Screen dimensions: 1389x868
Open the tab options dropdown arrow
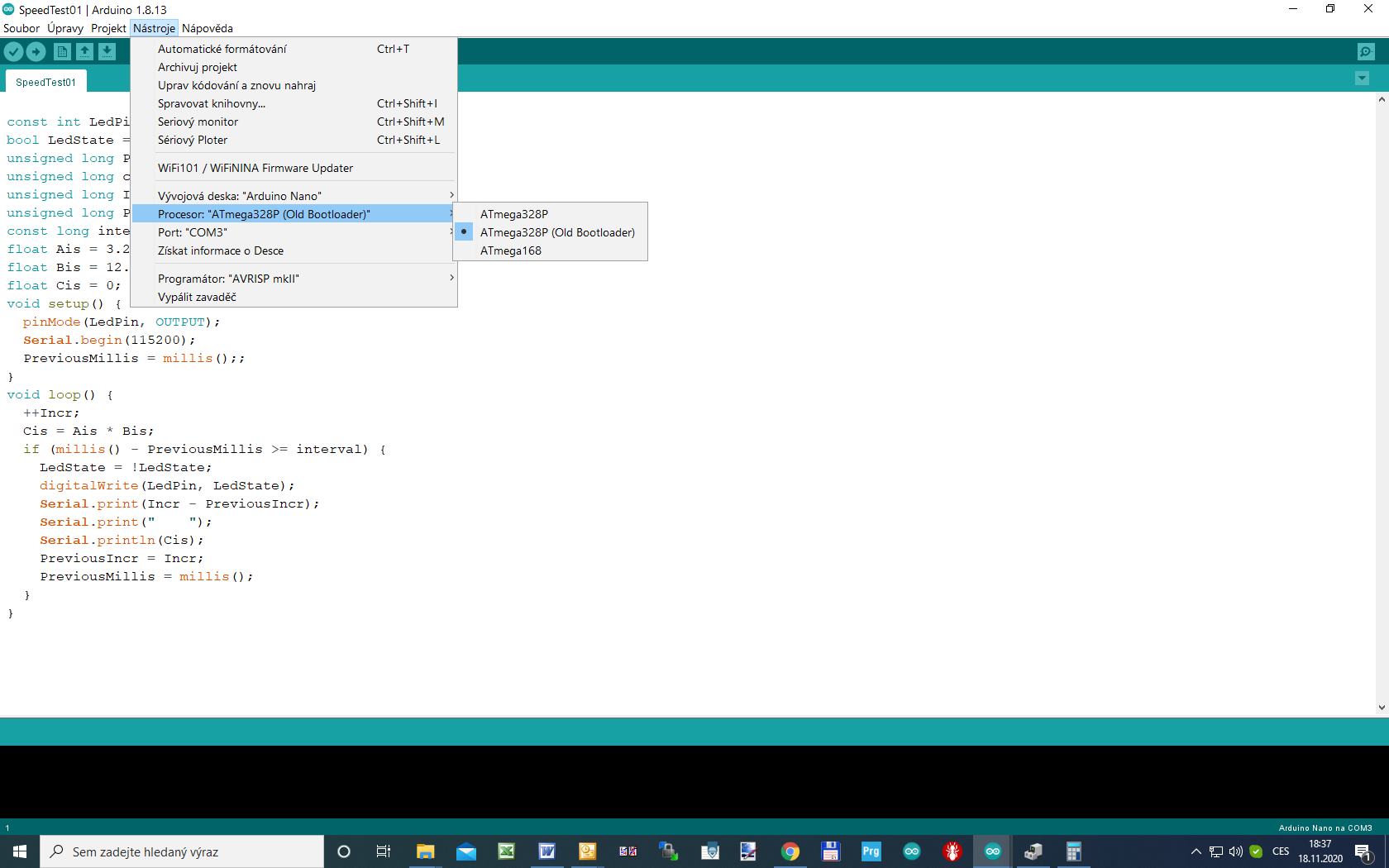(x=1362, y=79)
